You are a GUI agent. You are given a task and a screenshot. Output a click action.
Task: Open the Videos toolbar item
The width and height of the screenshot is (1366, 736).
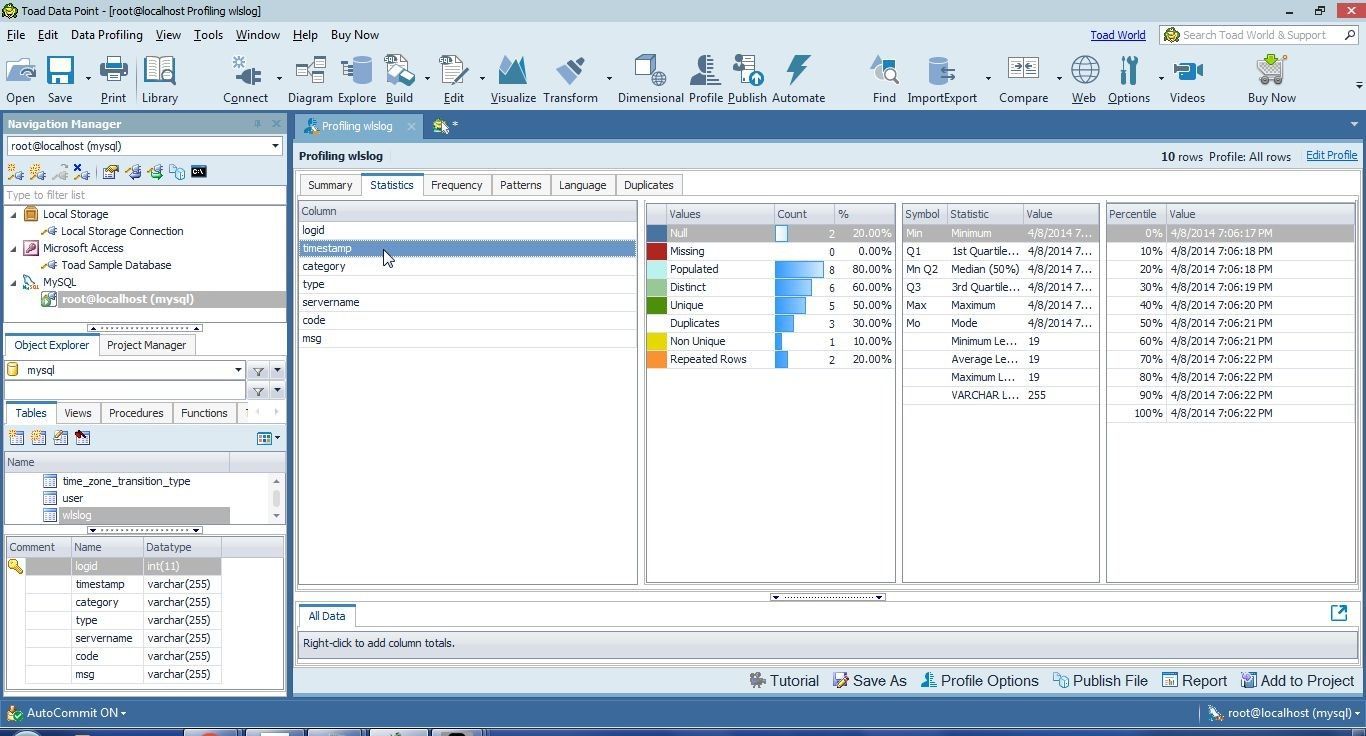coord(1187,80)
